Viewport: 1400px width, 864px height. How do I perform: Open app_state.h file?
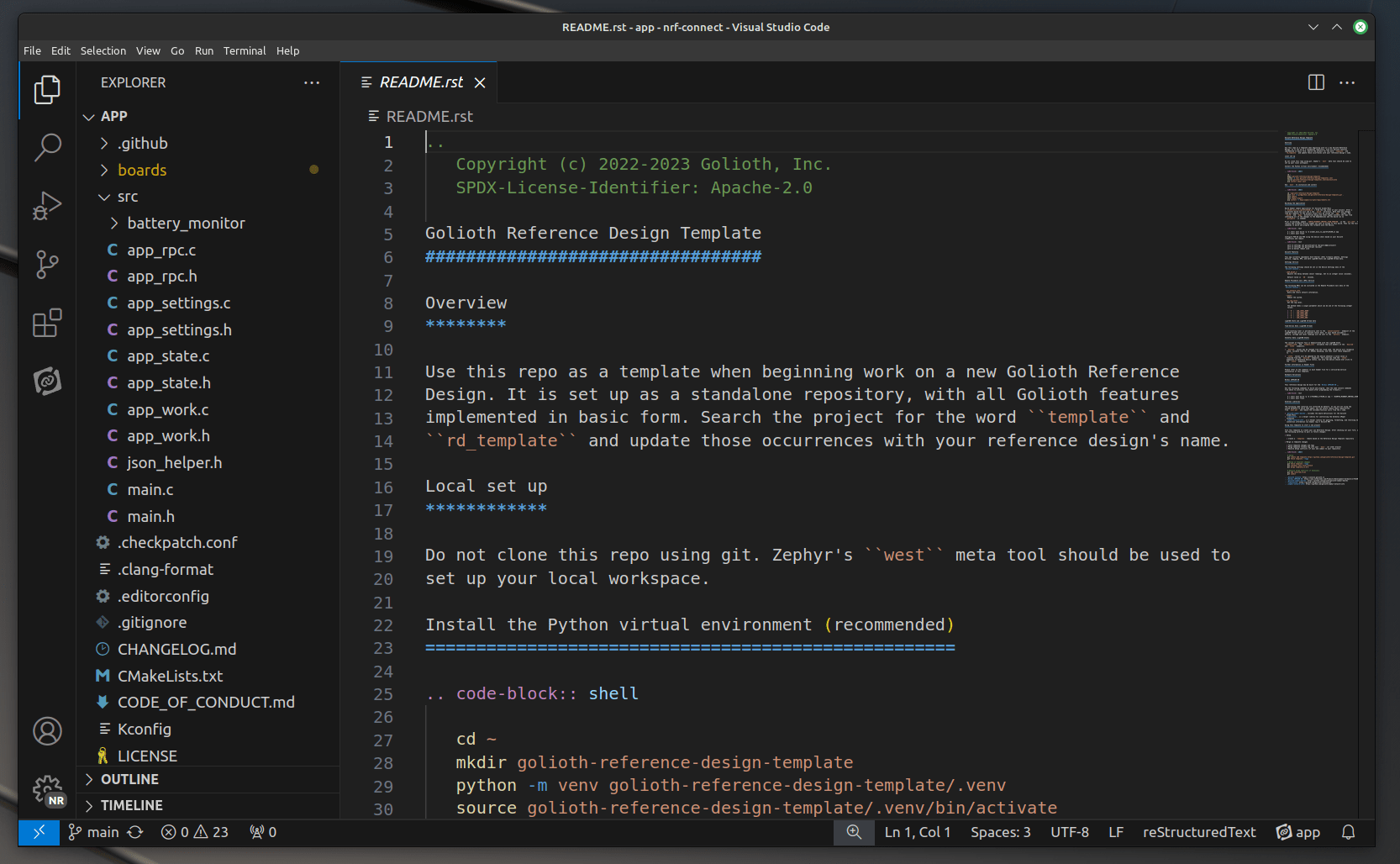(208, 382)
